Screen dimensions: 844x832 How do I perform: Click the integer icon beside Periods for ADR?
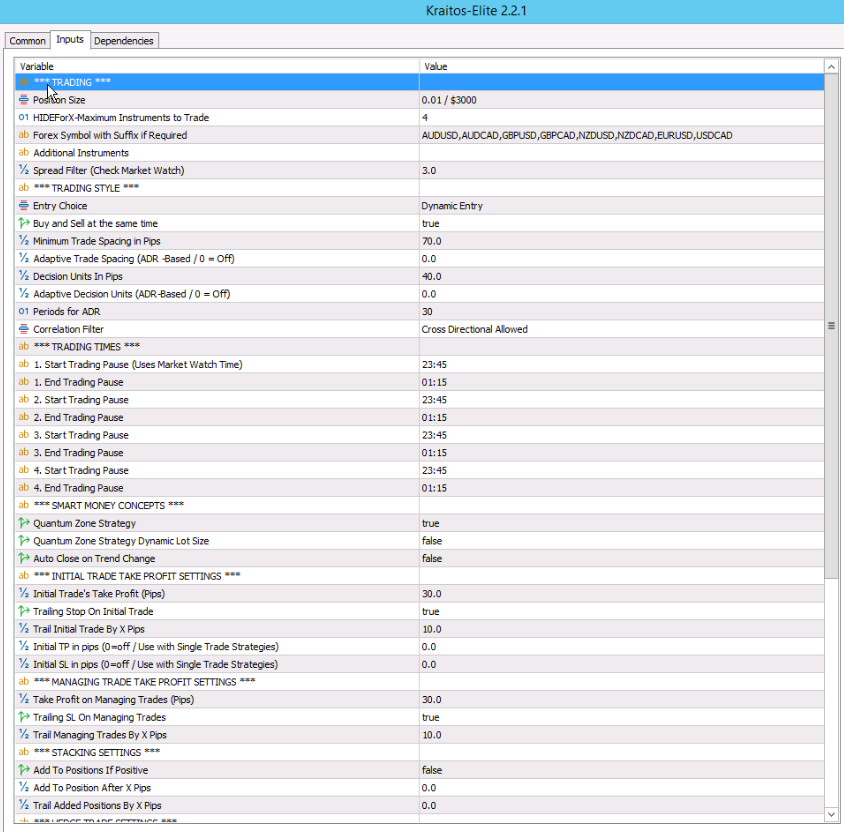(x=24, y=312)
